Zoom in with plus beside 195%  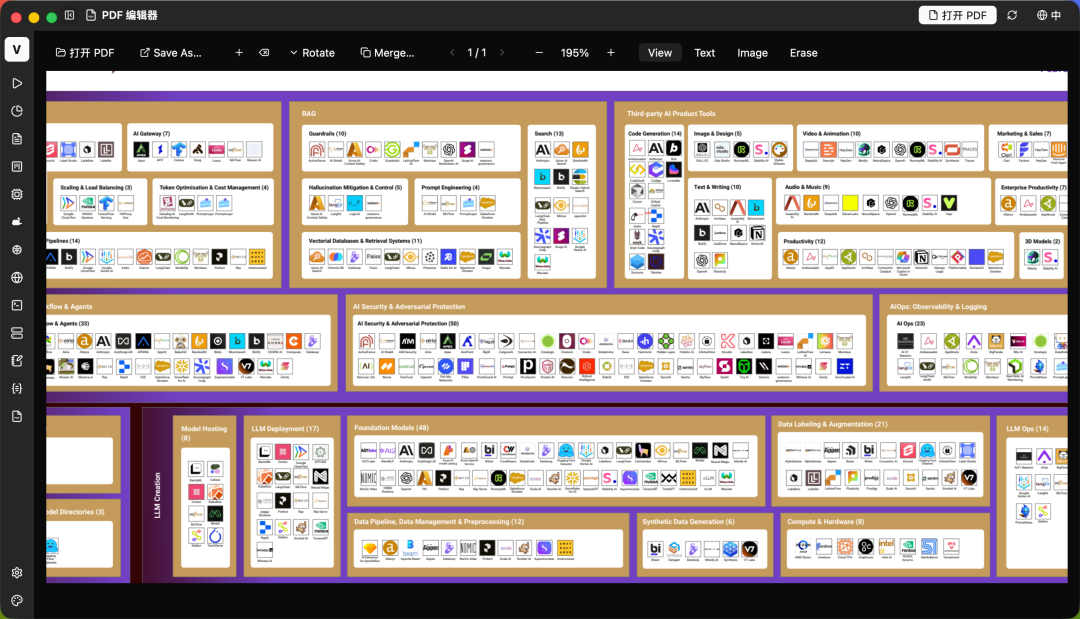click(611, 52)
